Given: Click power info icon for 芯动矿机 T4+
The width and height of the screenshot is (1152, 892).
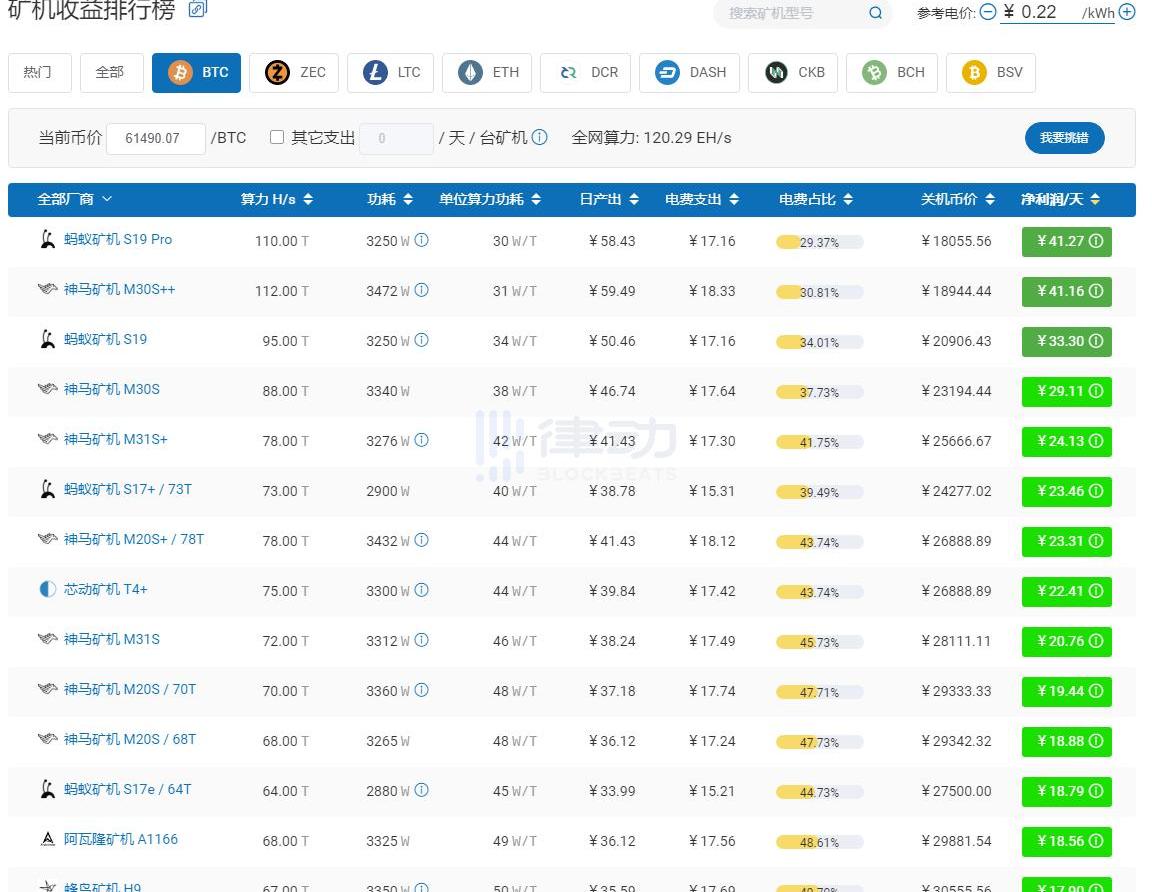Looking at the screenshot, I should 422,590.
